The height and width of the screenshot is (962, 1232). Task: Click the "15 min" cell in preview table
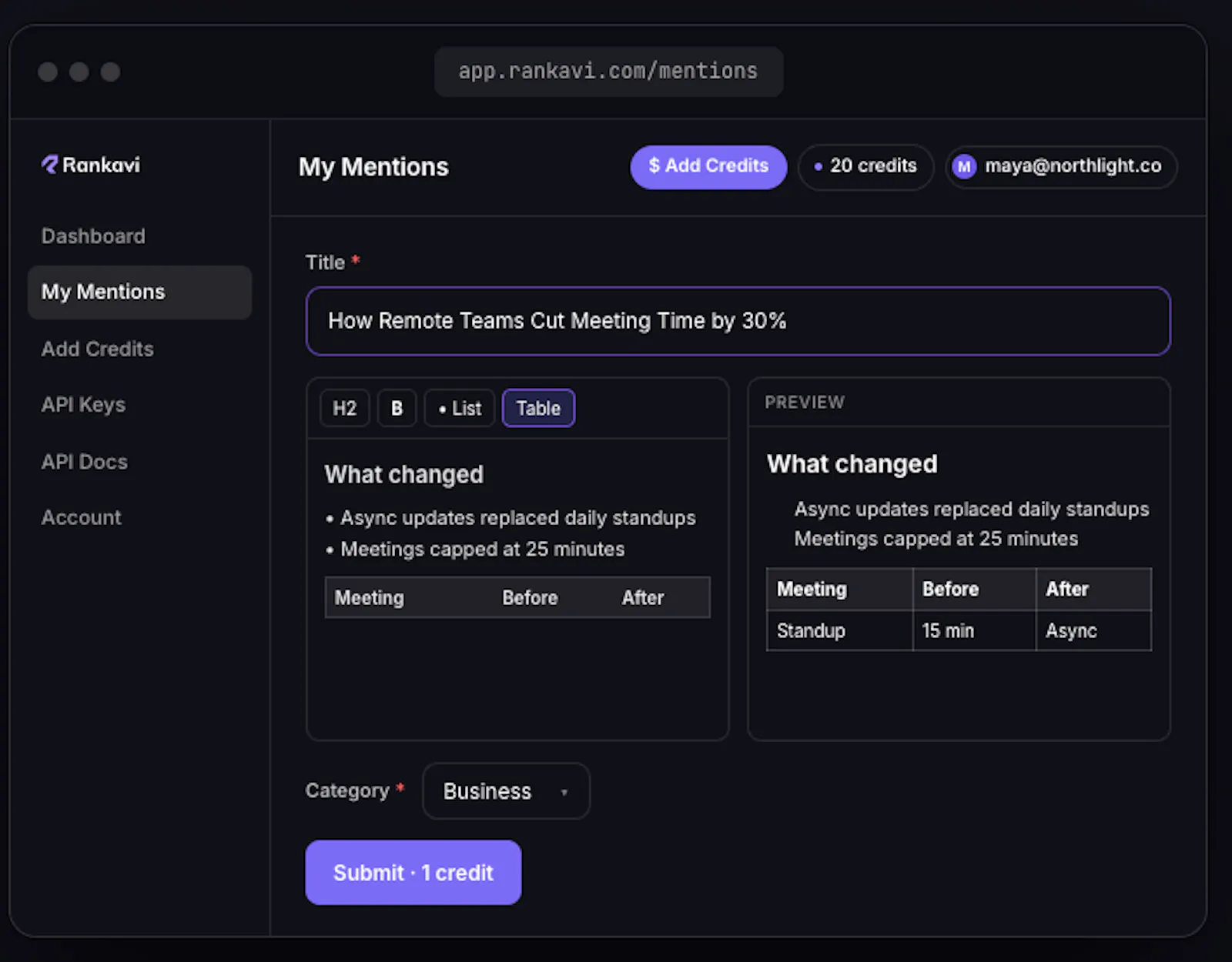coord(975,631)
